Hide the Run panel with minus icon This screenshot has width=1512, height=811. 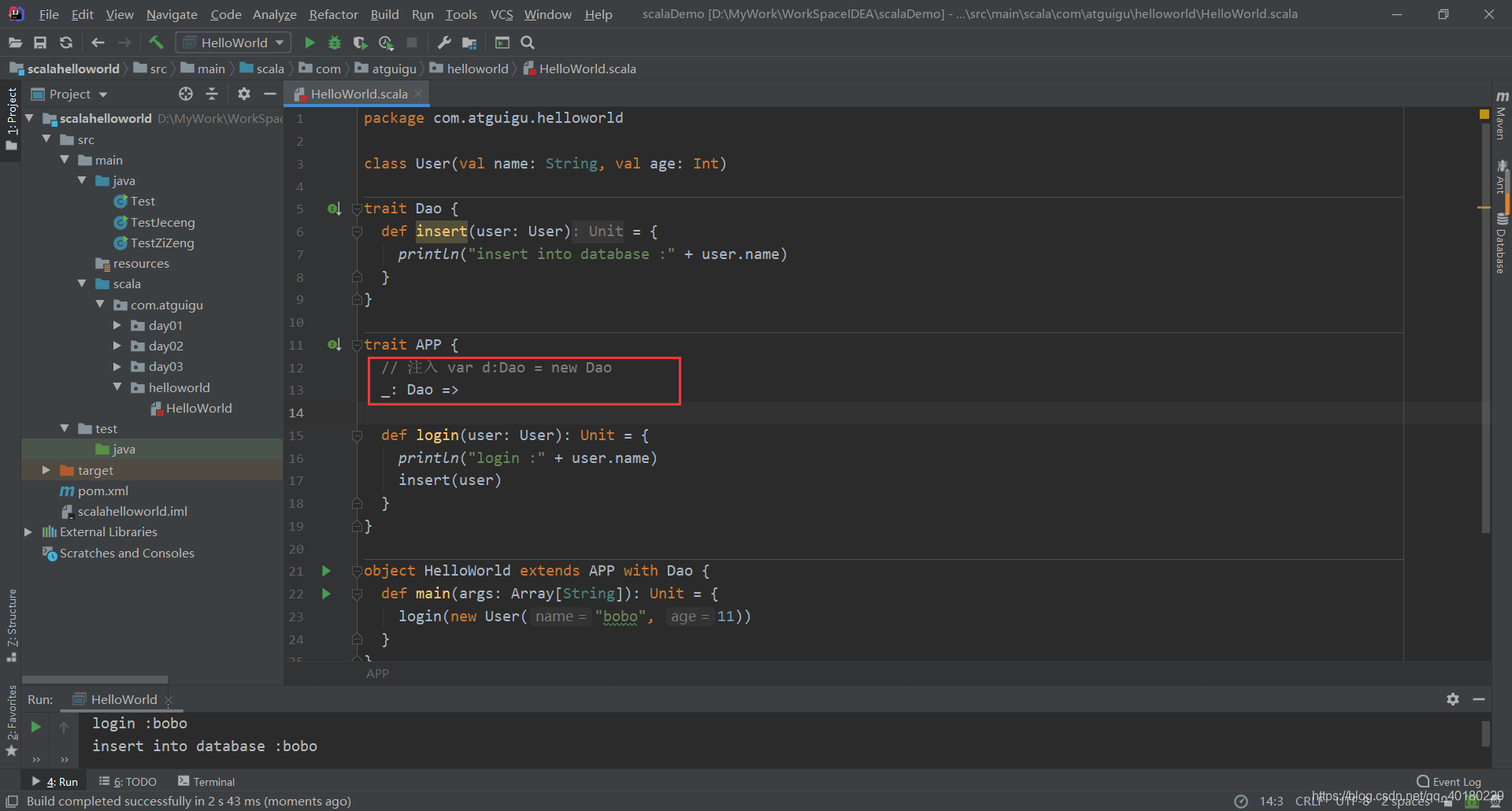[x=1479, y=699]
